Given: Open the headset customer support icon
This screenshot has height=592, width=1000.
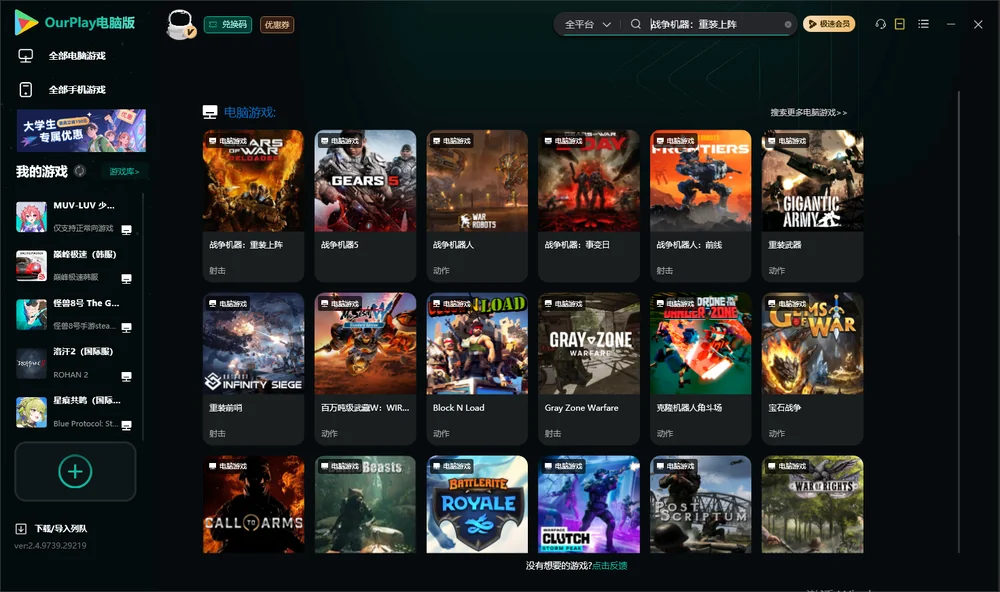Looking at the screenshot, I should pyautogui.click(x=880, y=24).
